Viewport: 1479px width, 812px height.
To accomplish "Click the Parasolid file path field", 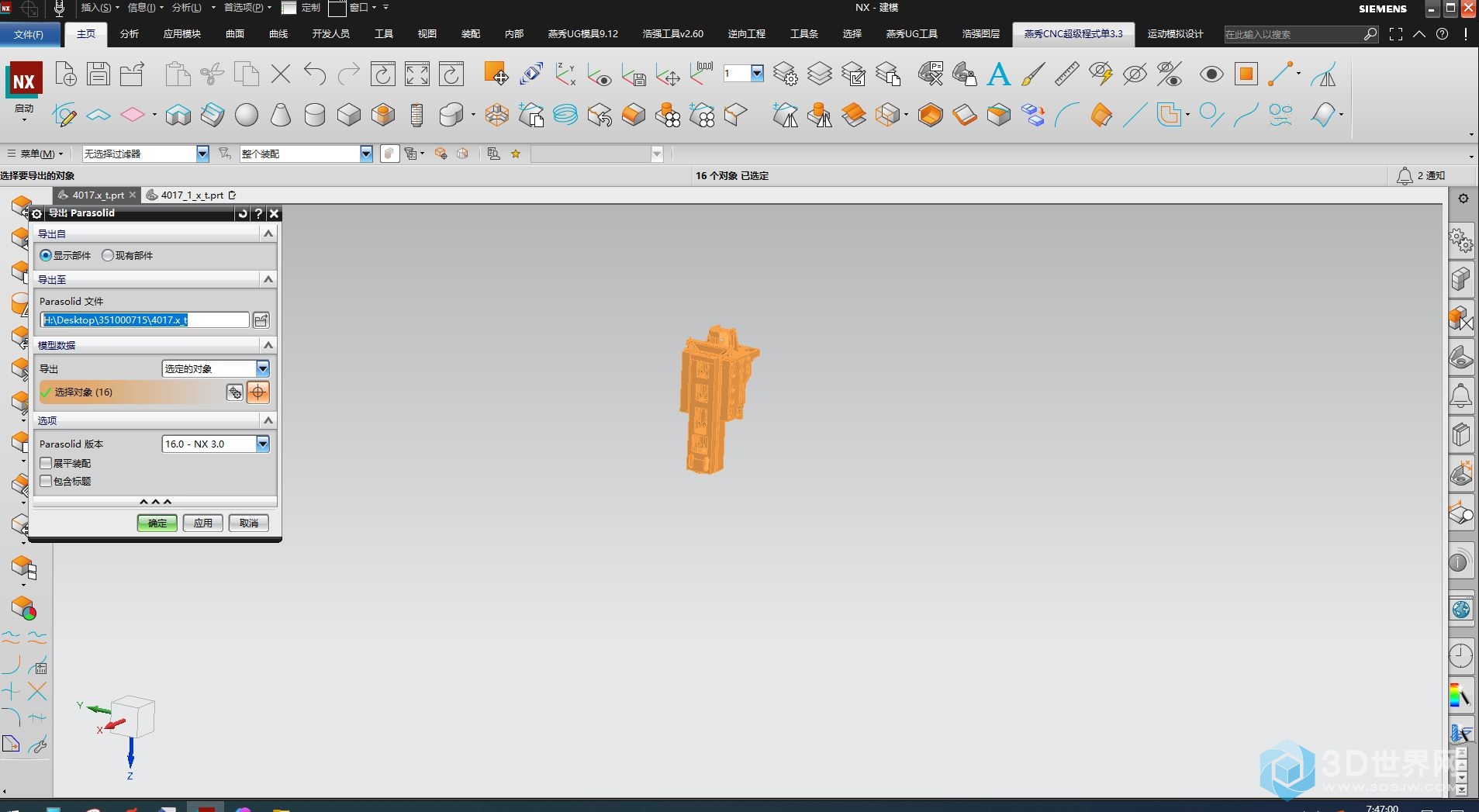I will click(145, 320).
